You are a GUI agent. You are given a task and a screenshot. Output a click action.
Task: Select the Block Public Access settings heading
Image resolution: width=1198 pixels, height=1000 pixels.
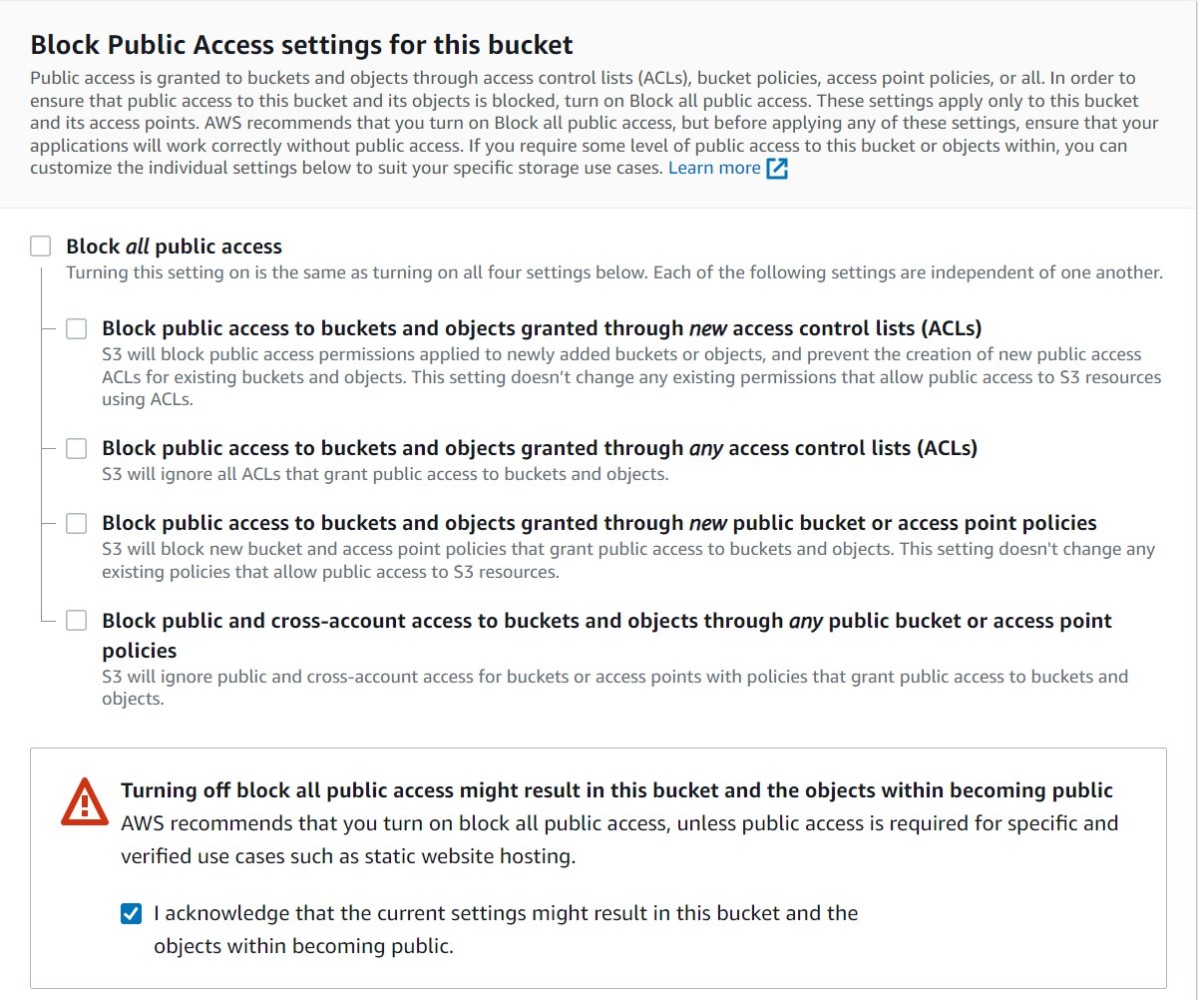click(300, 44)
